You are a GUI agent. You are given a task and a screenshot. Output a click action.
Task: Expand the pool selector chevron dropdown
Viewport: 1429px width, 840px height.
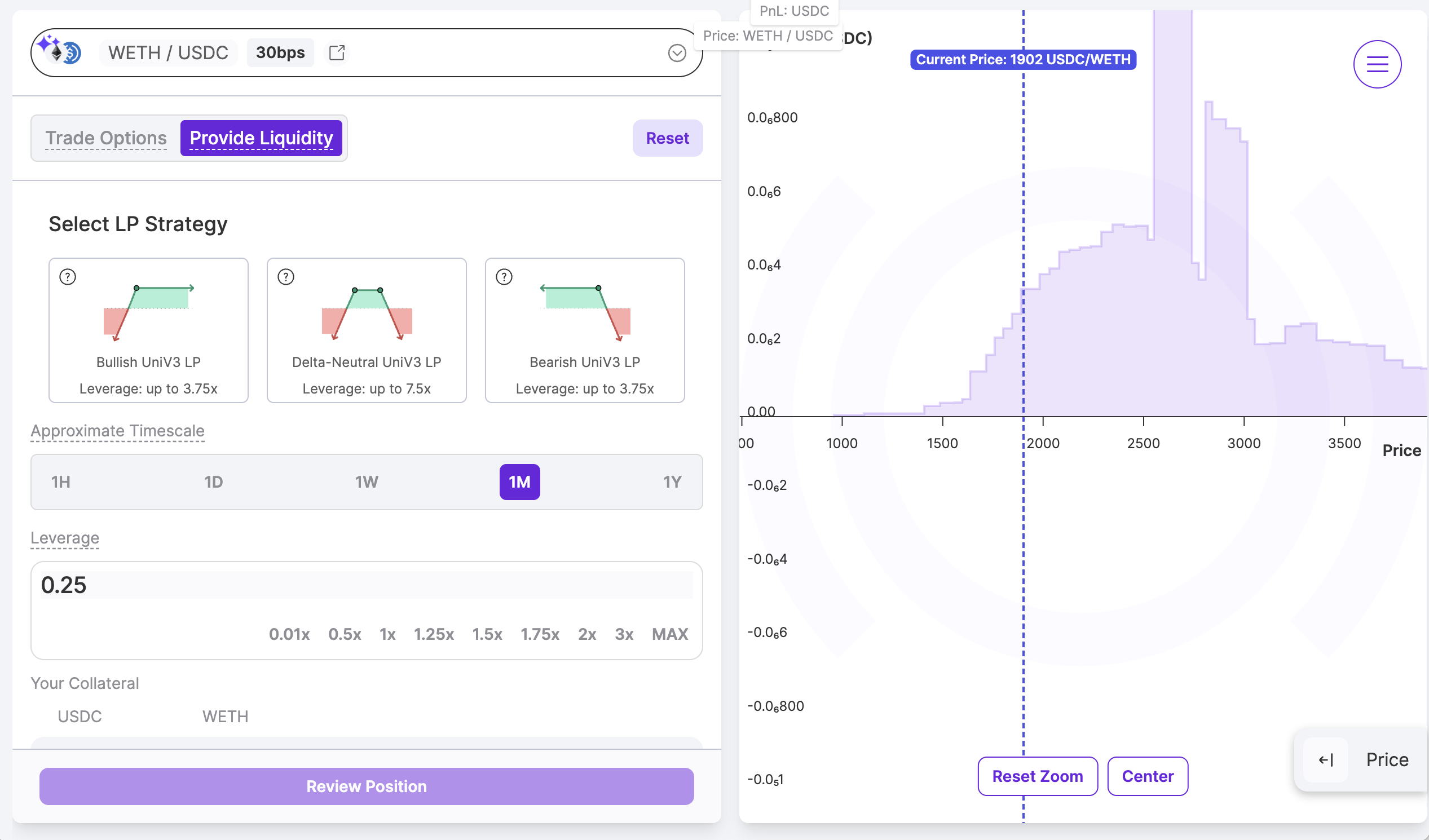677,53
